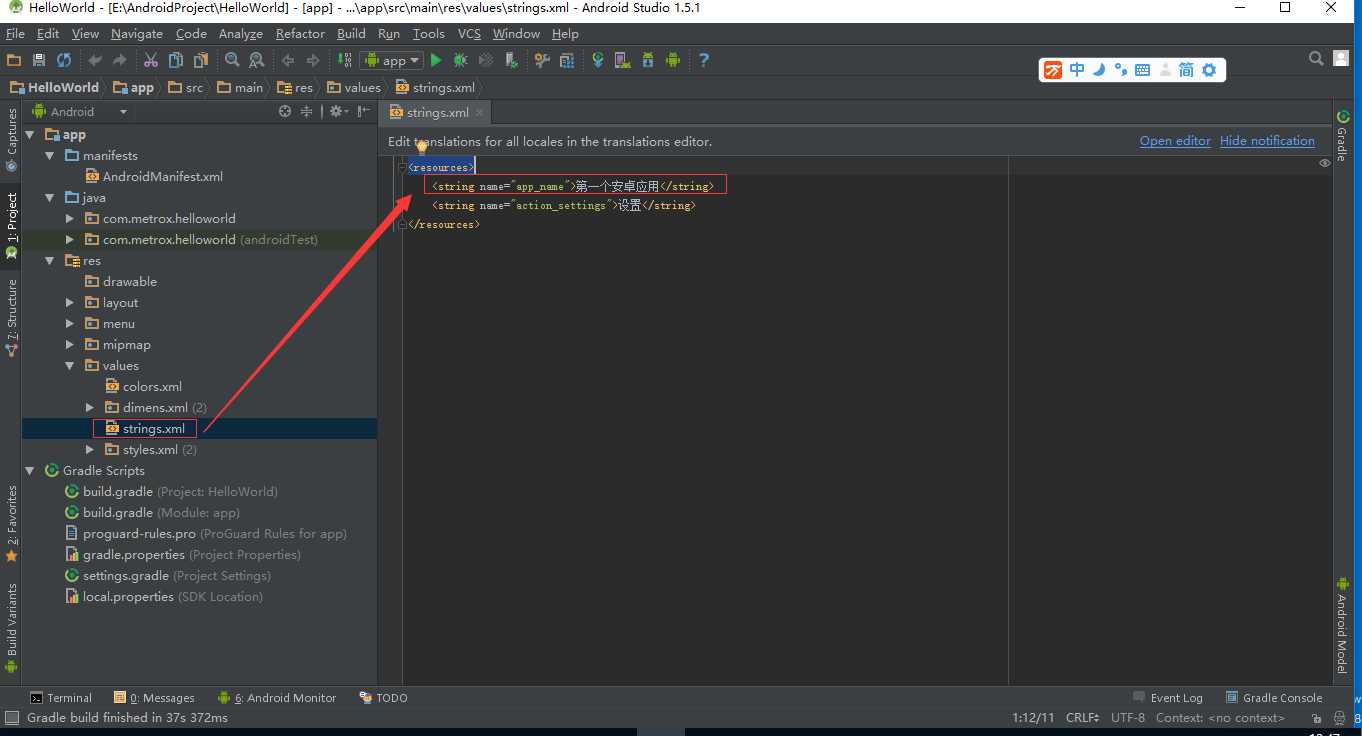
Task: Toggle the Favorites tool window tab
Action: click(x=11, y=524)
